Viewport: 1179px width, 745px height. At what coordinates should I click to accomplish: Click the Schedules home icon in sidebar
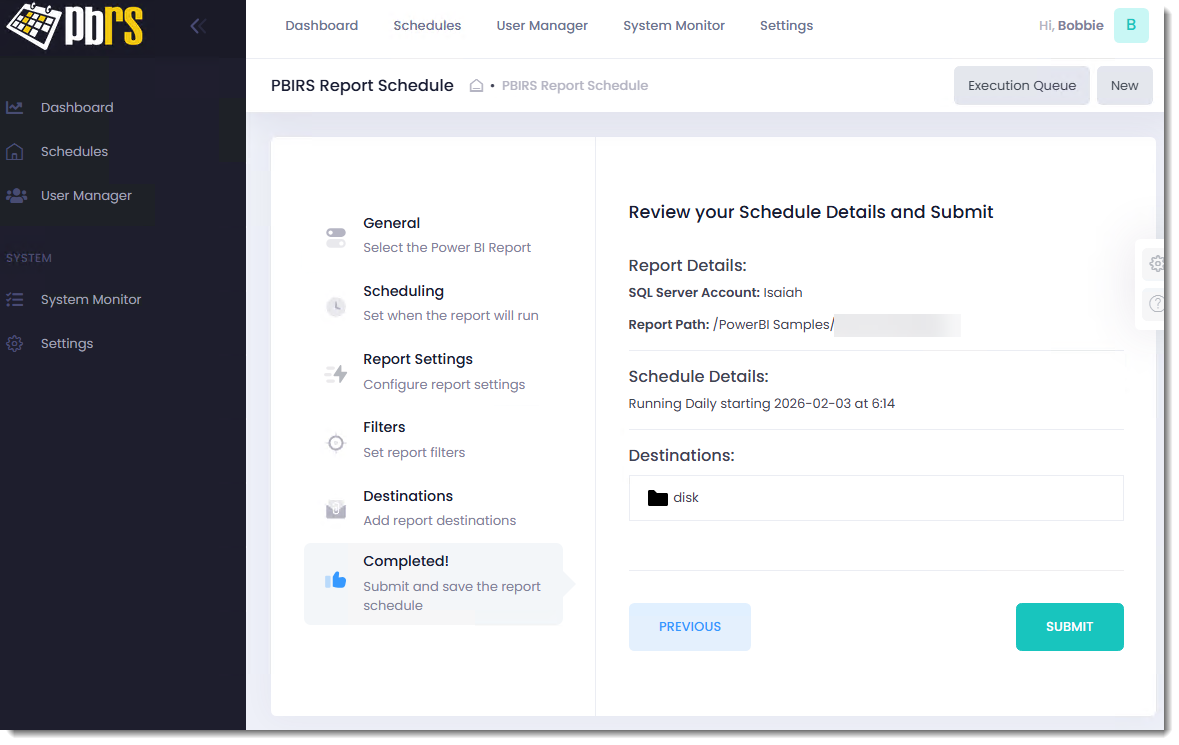(15, 152)
